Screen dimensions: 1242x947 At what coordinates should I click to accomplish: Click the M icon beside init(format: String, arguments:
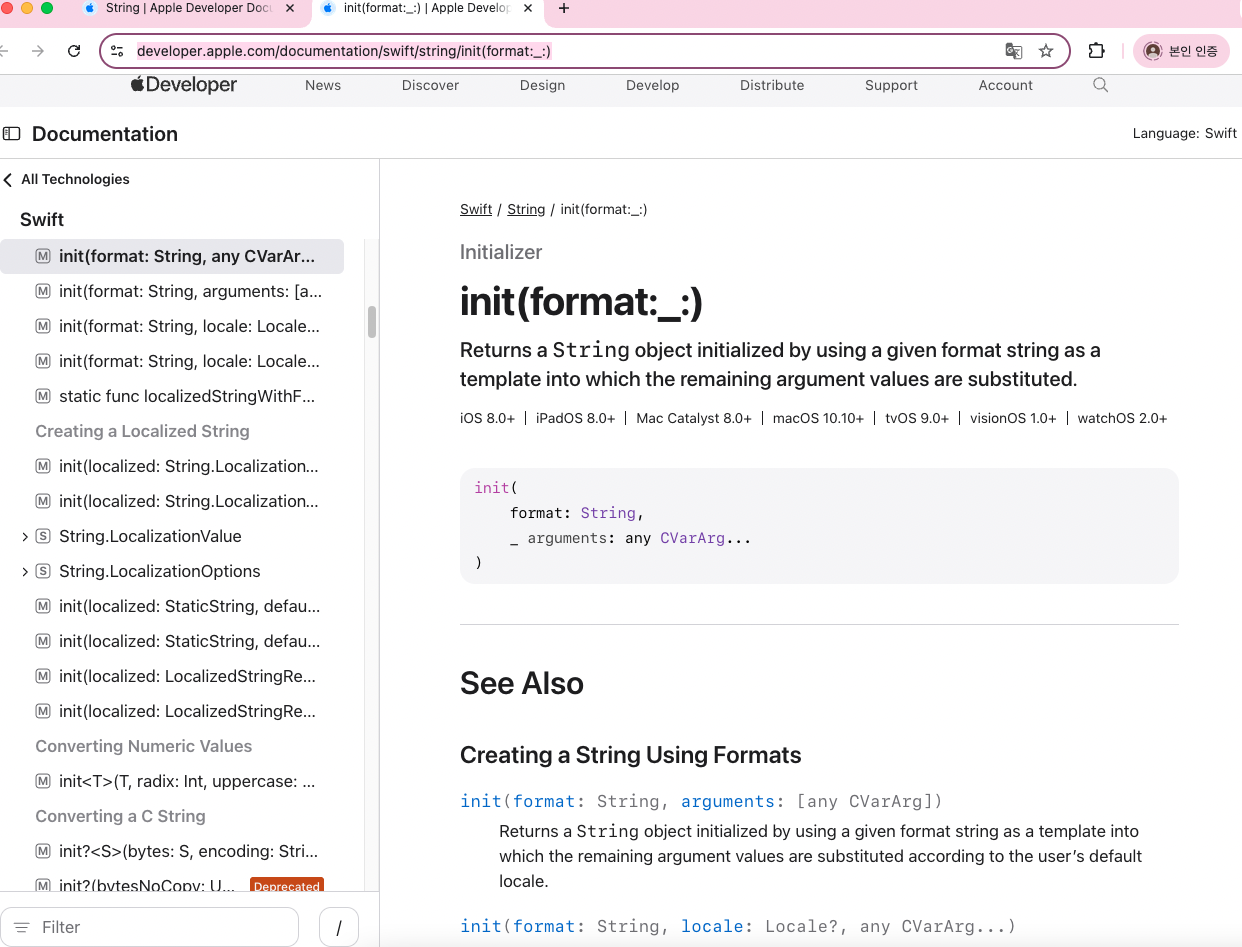pos(43,292)
